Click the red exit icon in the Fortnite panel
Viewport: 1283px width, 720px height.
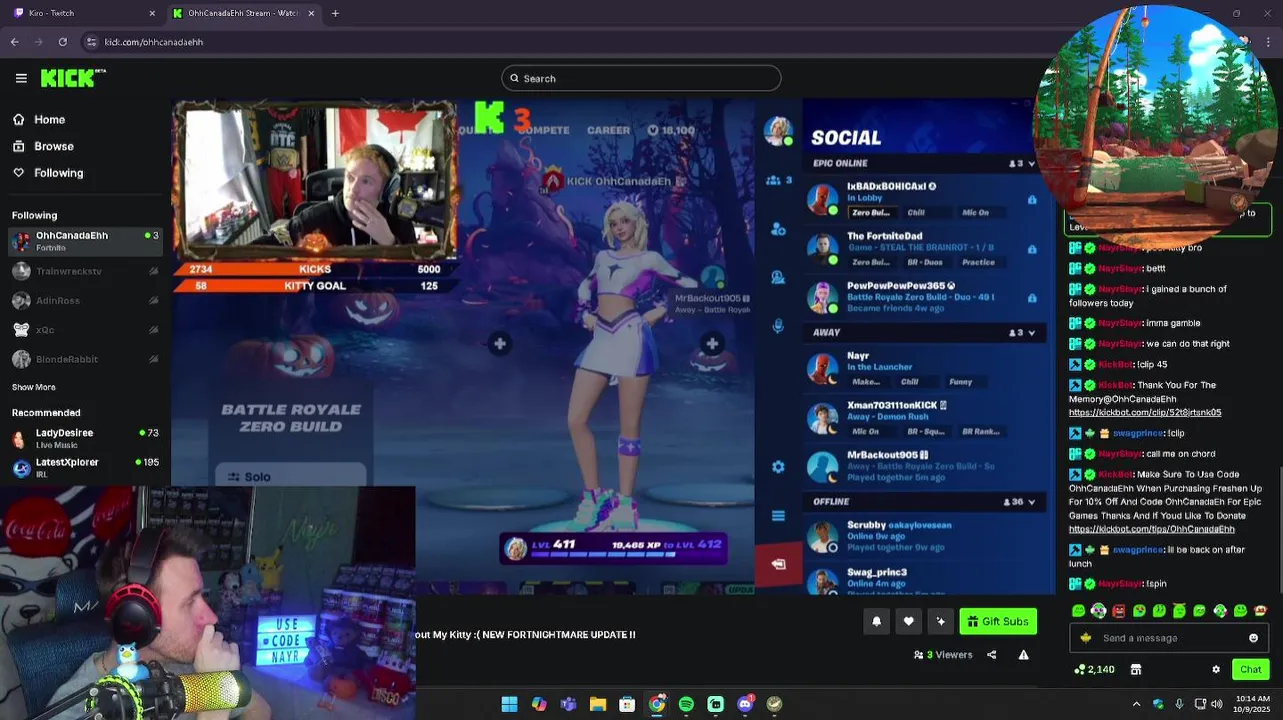coord(778,564)
